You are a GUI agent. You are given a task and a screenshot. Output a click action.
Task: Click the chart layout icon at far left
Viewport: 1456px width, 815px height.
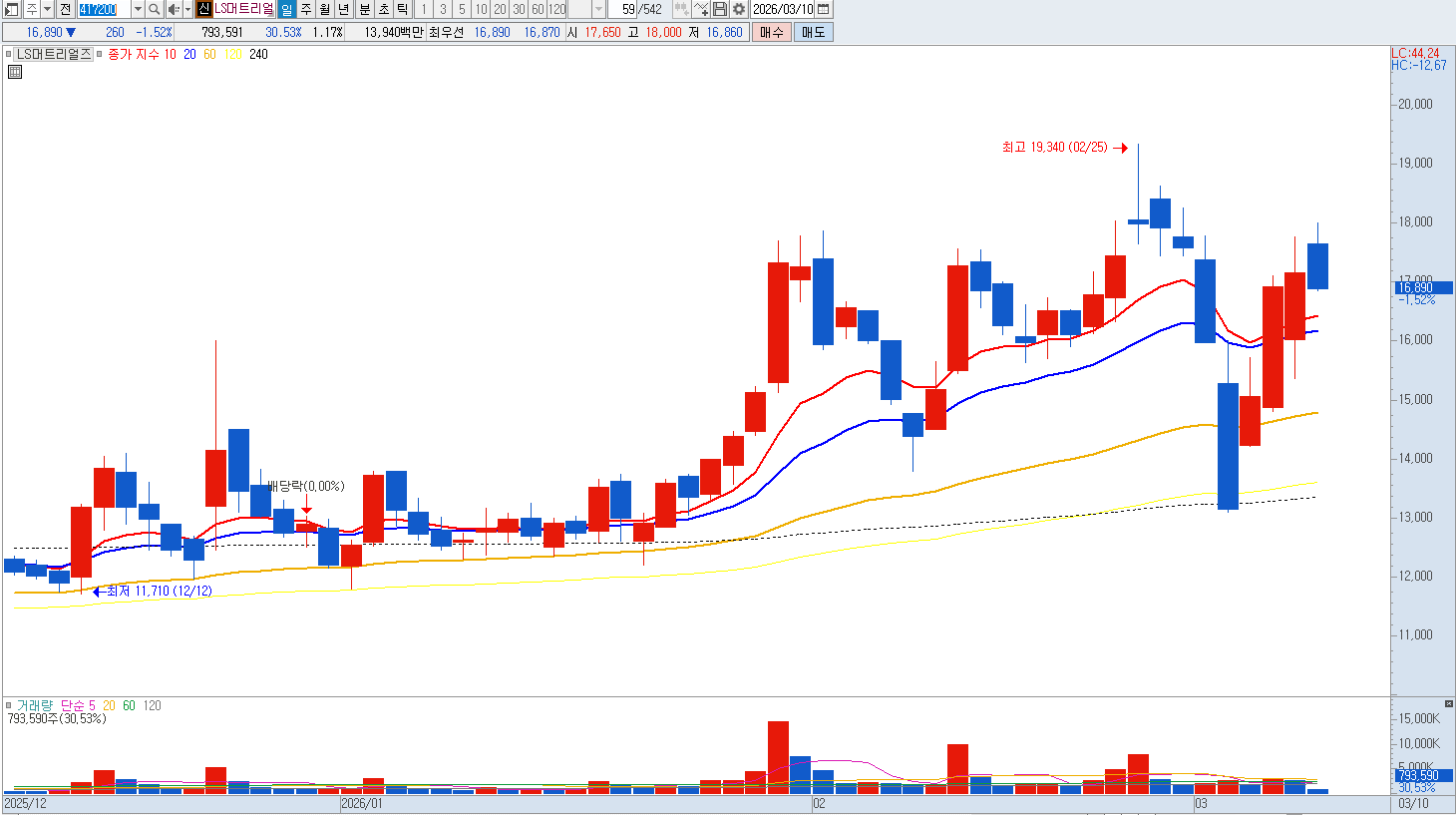click(x=11, y=9)
